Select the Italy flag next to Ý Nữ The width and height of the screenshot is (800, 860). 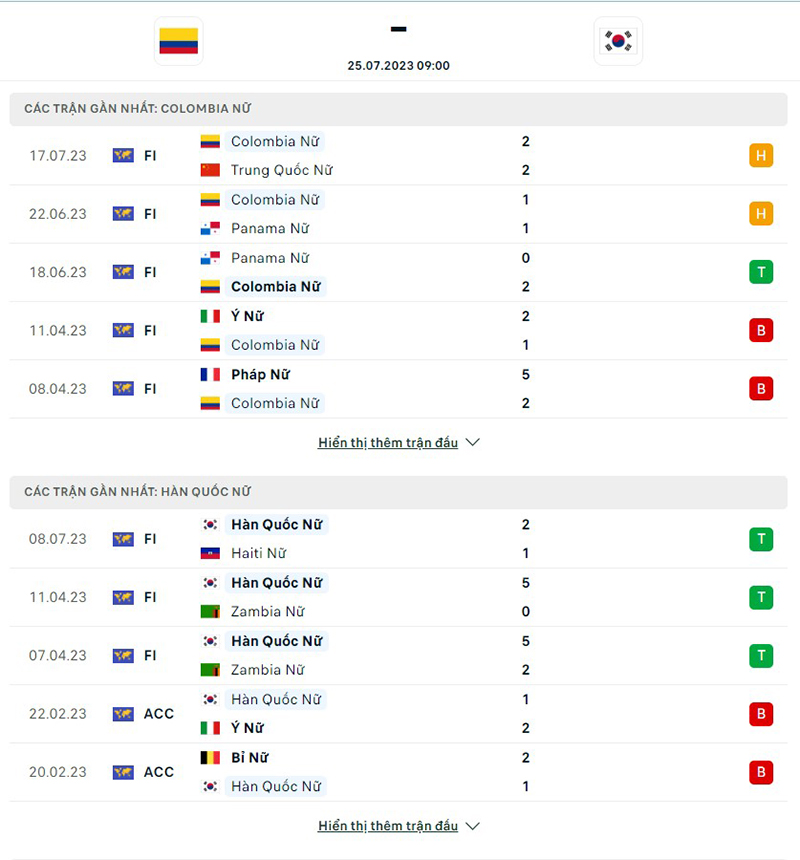(x=211, y=315)
